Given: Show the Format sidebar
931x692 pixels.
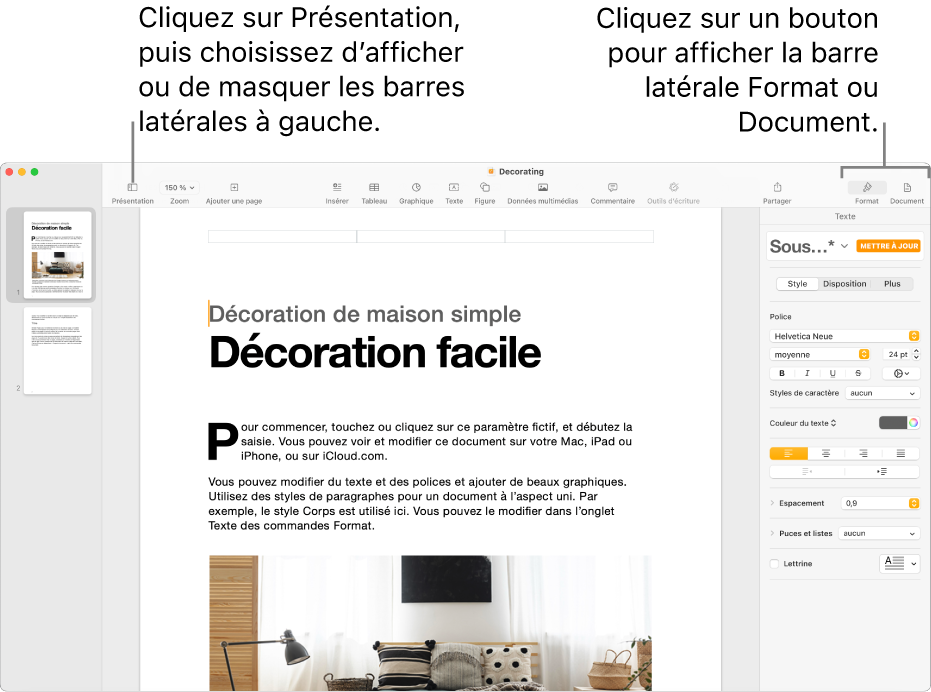Looking at the screenshot, I should 867,188.
